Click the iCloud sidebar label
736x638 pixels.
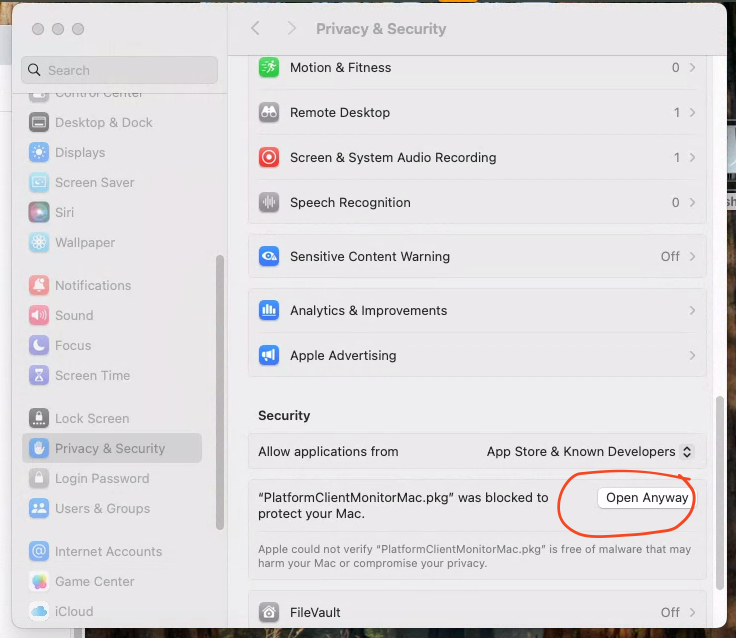pos(74,611)
